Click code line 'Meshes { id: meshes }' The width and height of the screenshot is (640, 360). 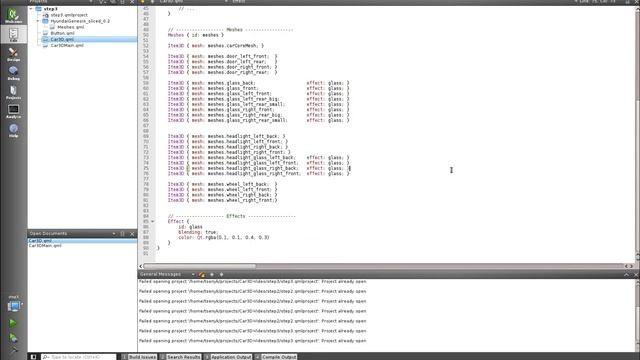pos(196,35)
